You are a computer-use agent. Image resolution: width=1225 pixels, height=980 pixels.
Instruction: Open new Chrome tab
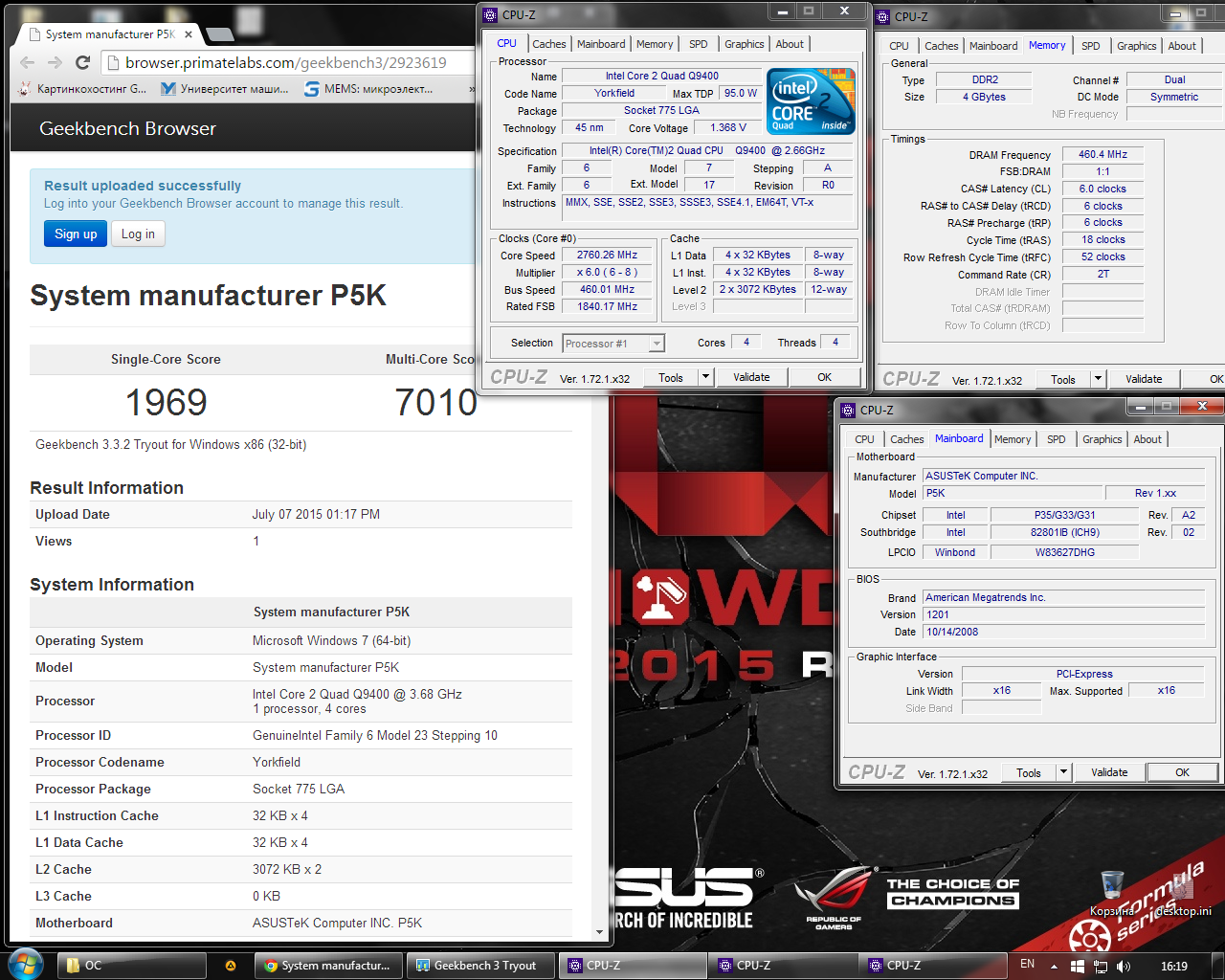point(220,34)
